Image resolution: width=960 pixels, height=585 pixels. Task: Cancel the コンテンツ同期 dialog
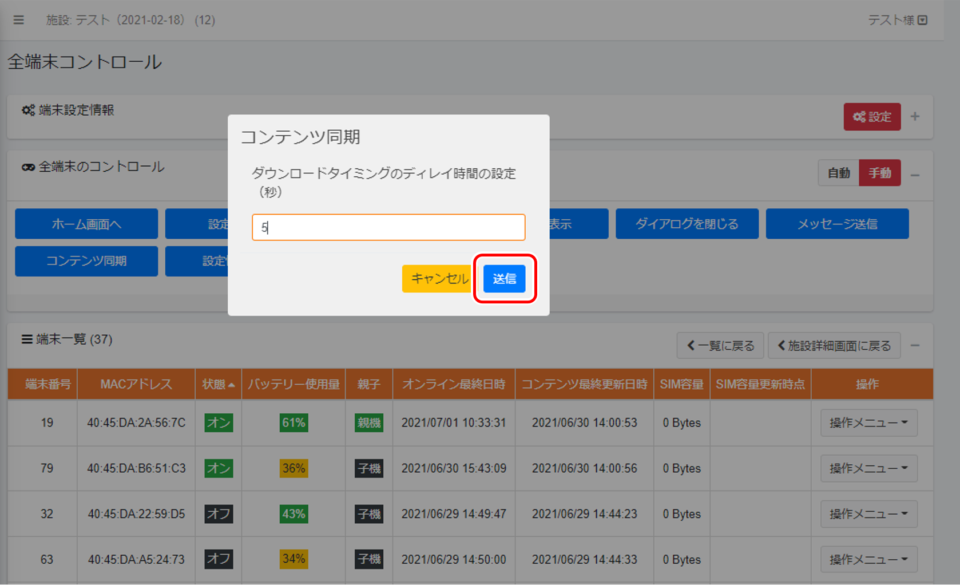440,279
